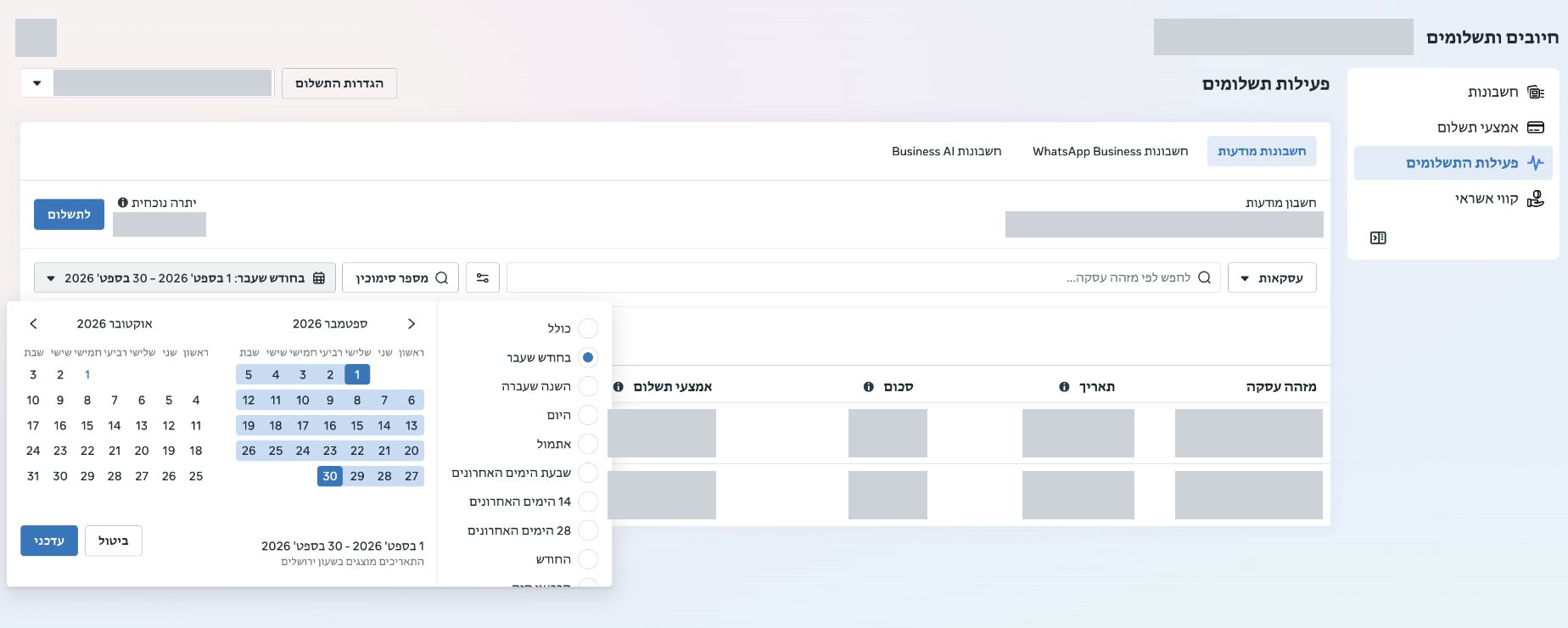
Task: Select the השנה שעברה radio option
Action: [587, 386]
